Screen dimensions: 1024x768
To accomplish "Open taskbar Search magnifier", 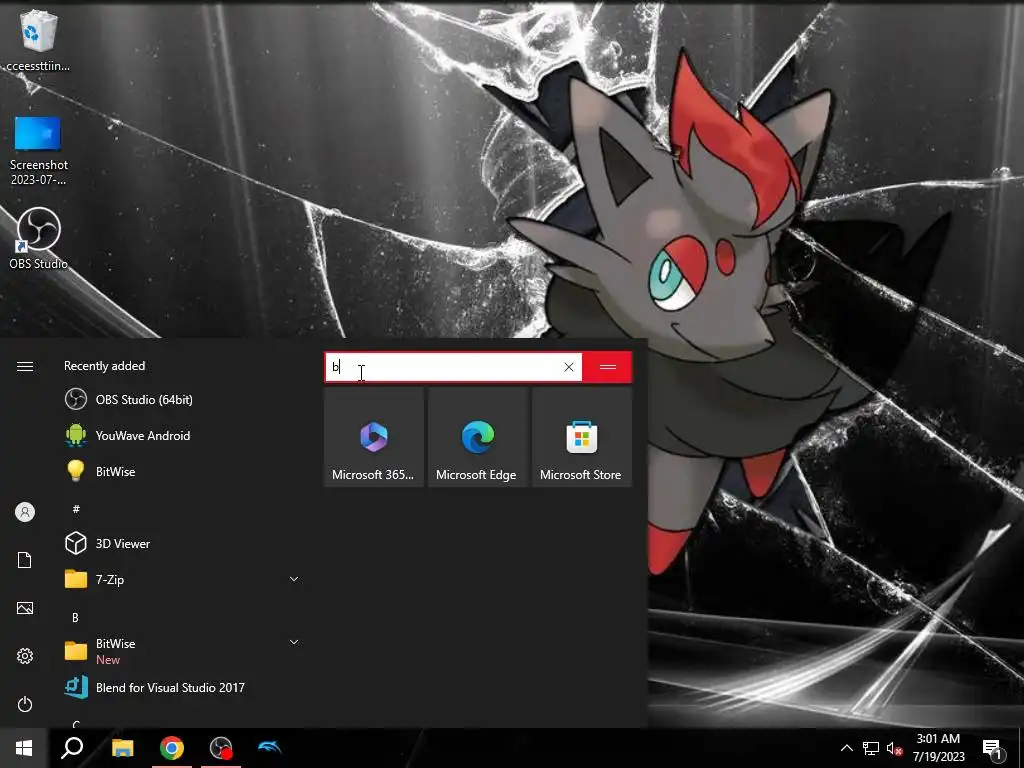I will coord(72,748).
